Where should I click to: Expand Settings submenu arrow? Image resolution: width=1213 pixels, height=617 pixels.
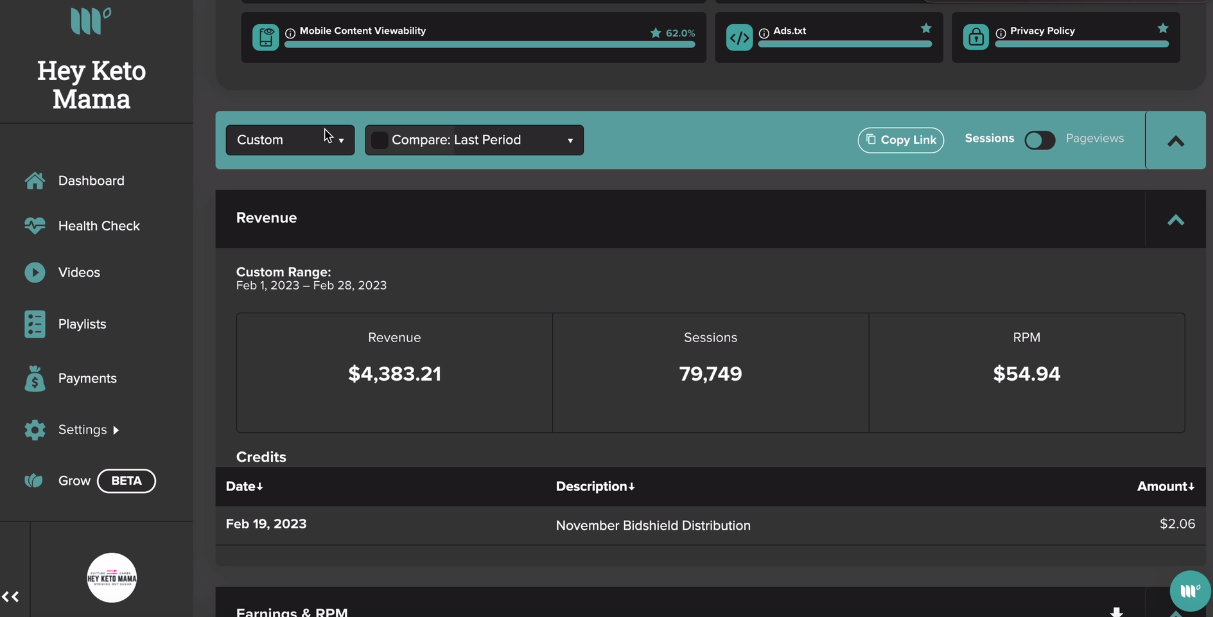point(116,430)
